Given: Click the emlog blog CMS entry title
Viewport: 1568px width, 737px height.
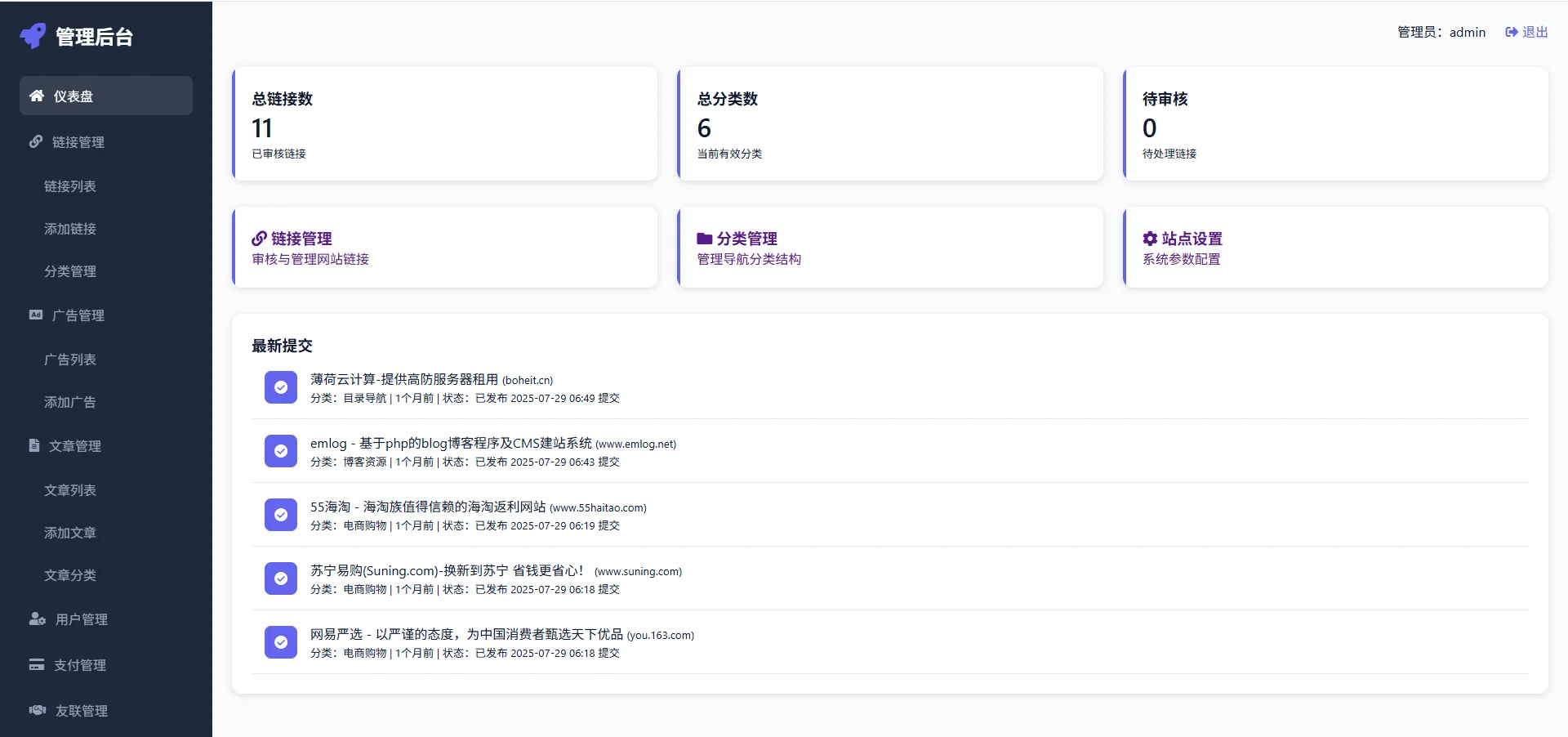Looking at the screenshot, I should point(451,443).
